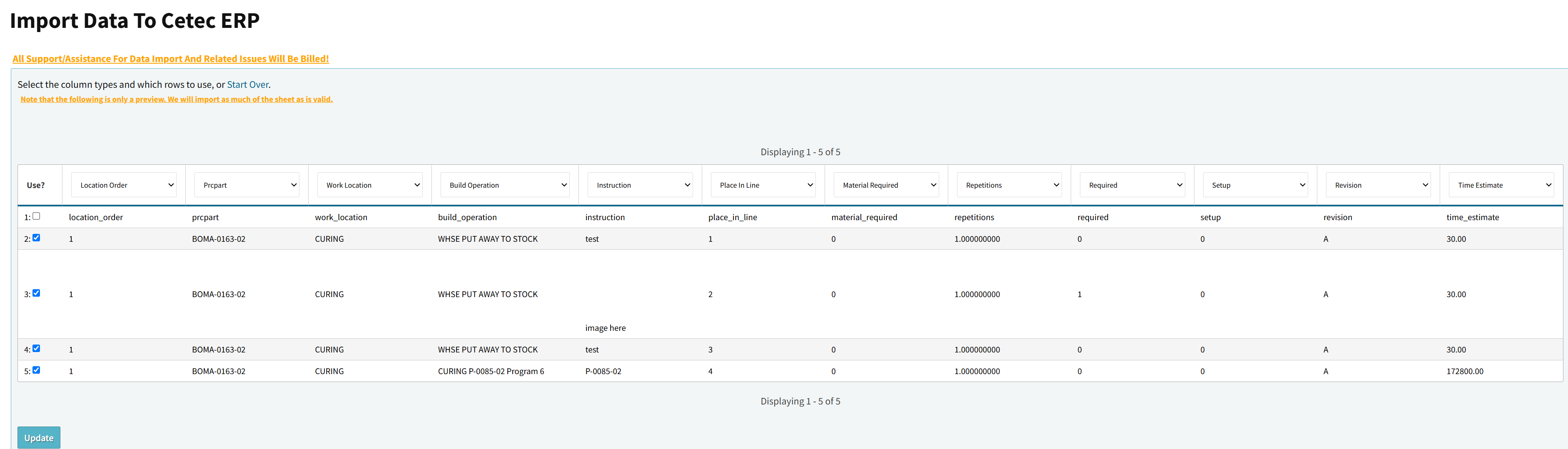Open the Time Estimate column type dropdown

click(x=1501, y=185)
